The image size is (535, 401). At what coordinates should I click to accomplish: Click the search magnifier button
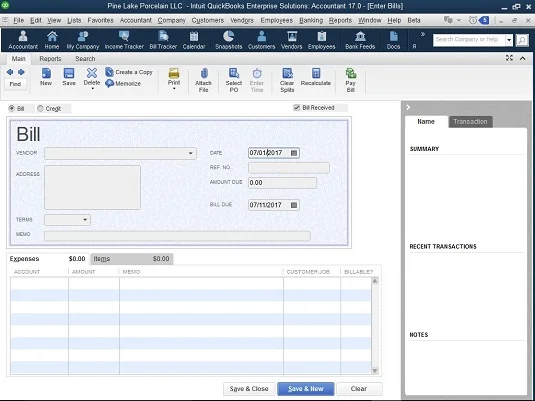(522, 40)
